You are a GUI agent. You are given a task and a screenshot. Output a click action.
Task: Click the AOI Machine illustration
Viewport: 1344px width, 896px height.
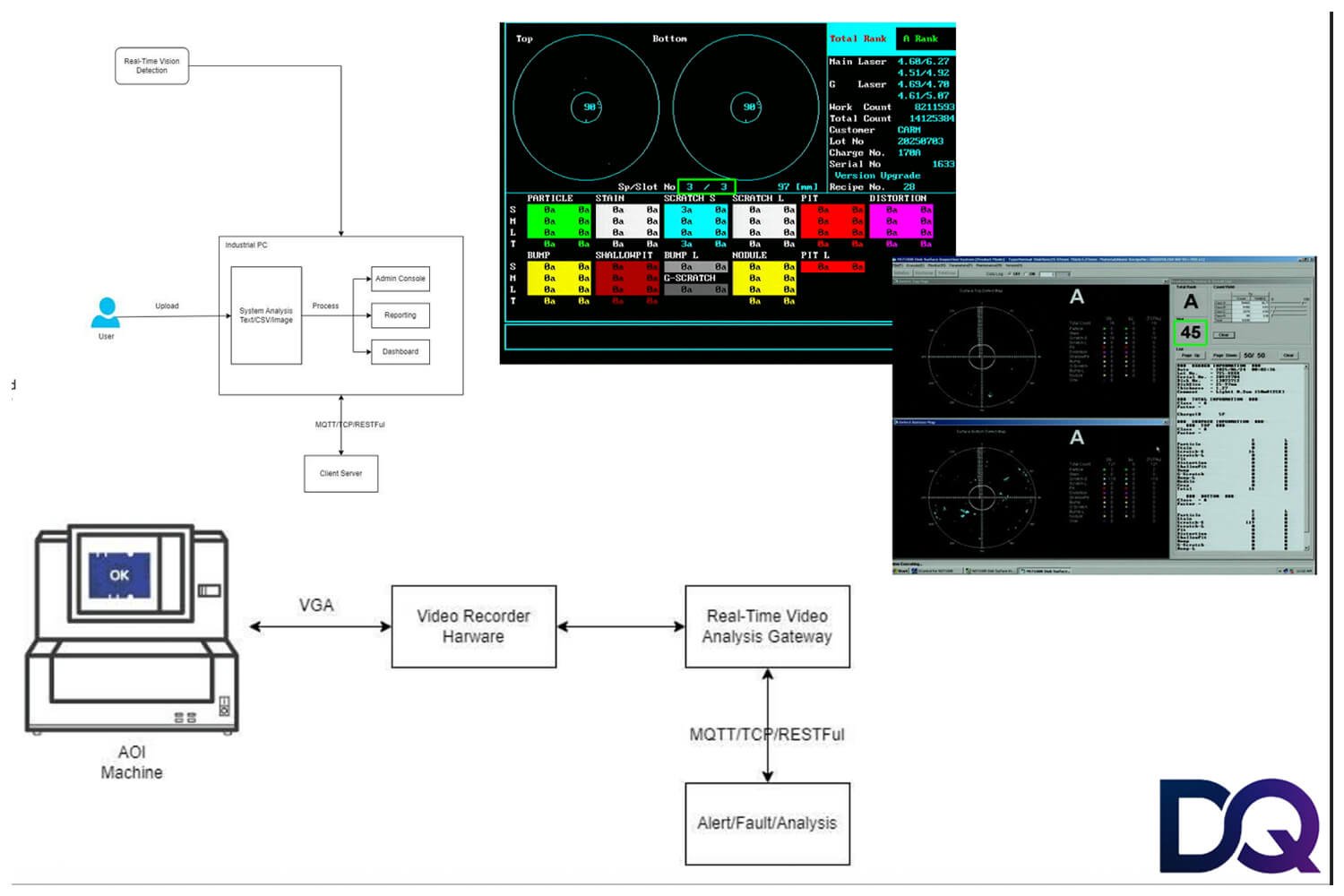[132, 629]
